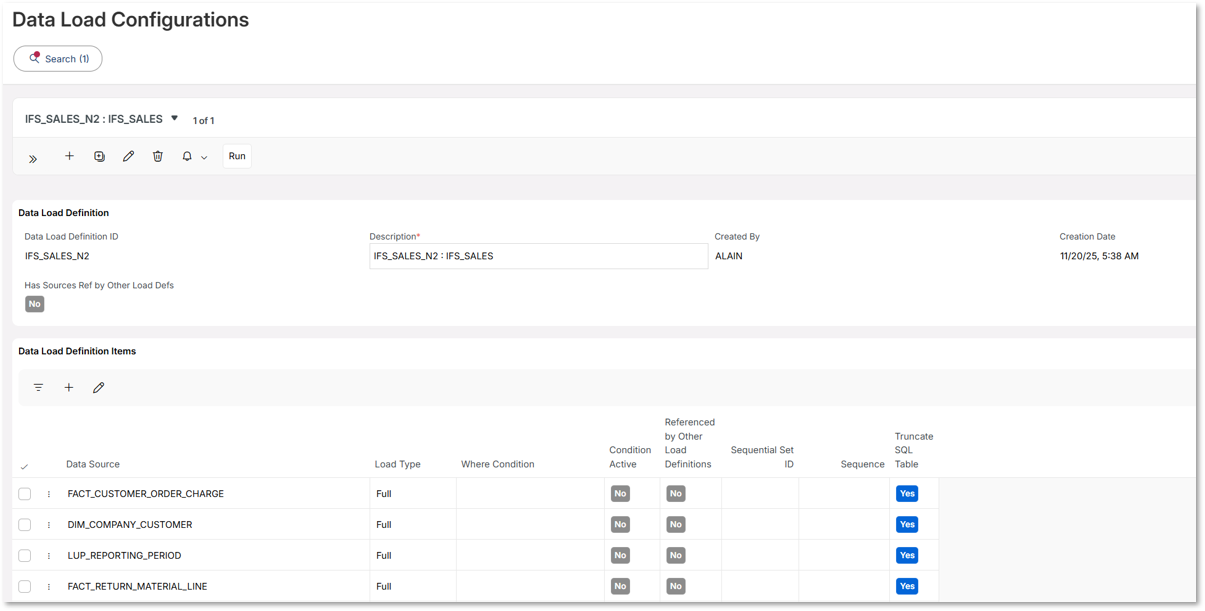Click the Has Sources Ref No badge
1205x611 pixels.
[x=35, y=304]
